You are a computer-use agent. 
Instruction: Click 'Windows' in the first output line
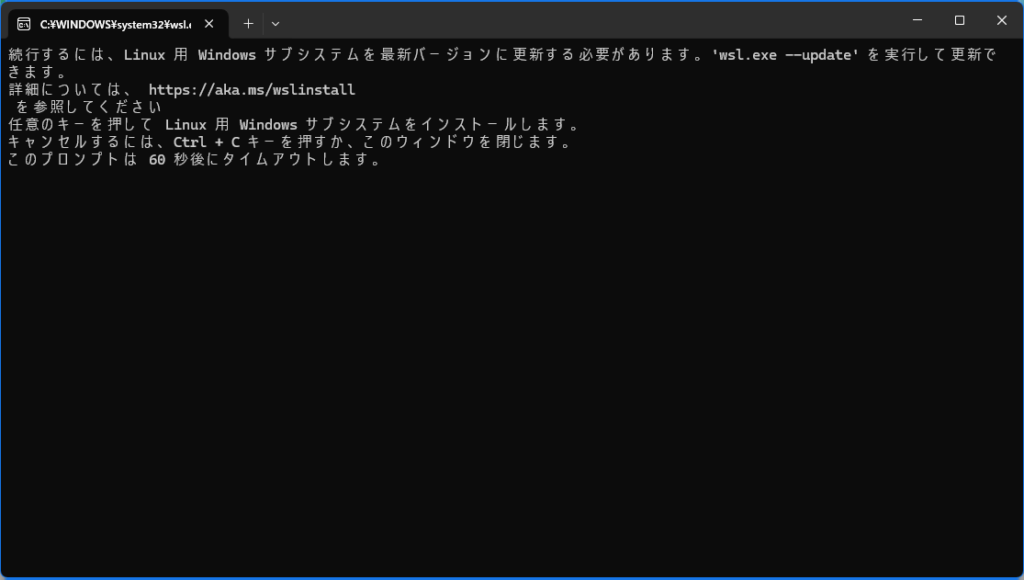pos(227,55)
